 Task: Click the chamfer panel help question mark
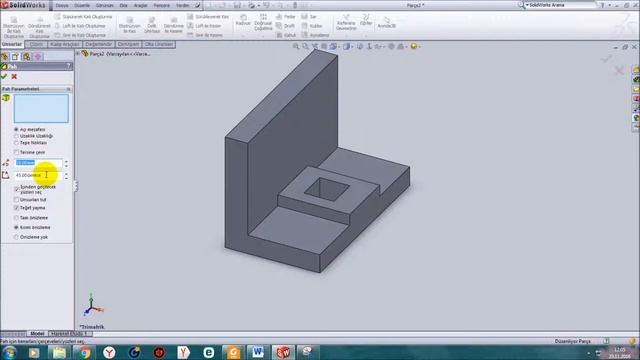(69, 66)
